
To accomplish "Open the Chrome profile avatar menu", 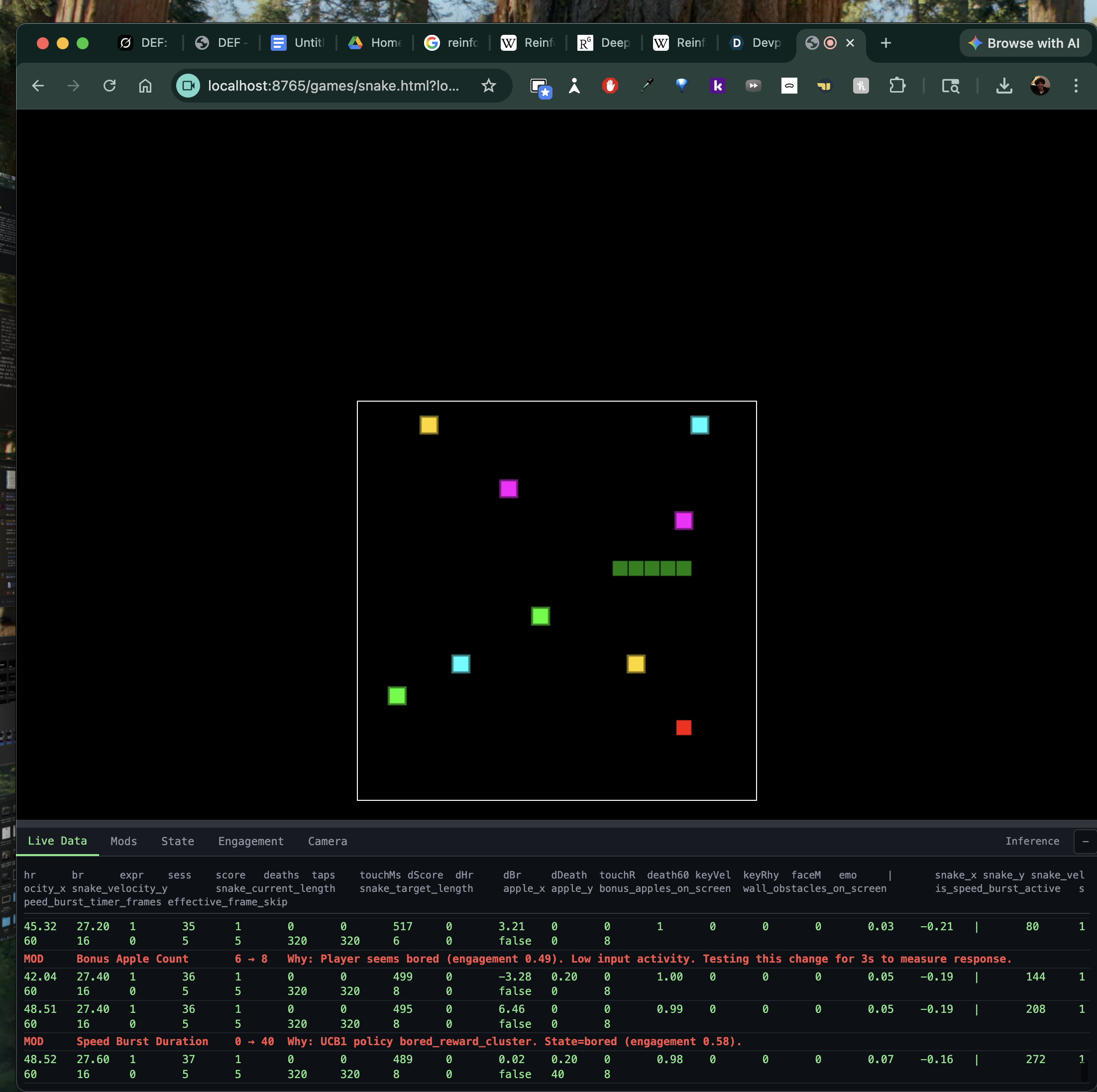I will 1040,86.
